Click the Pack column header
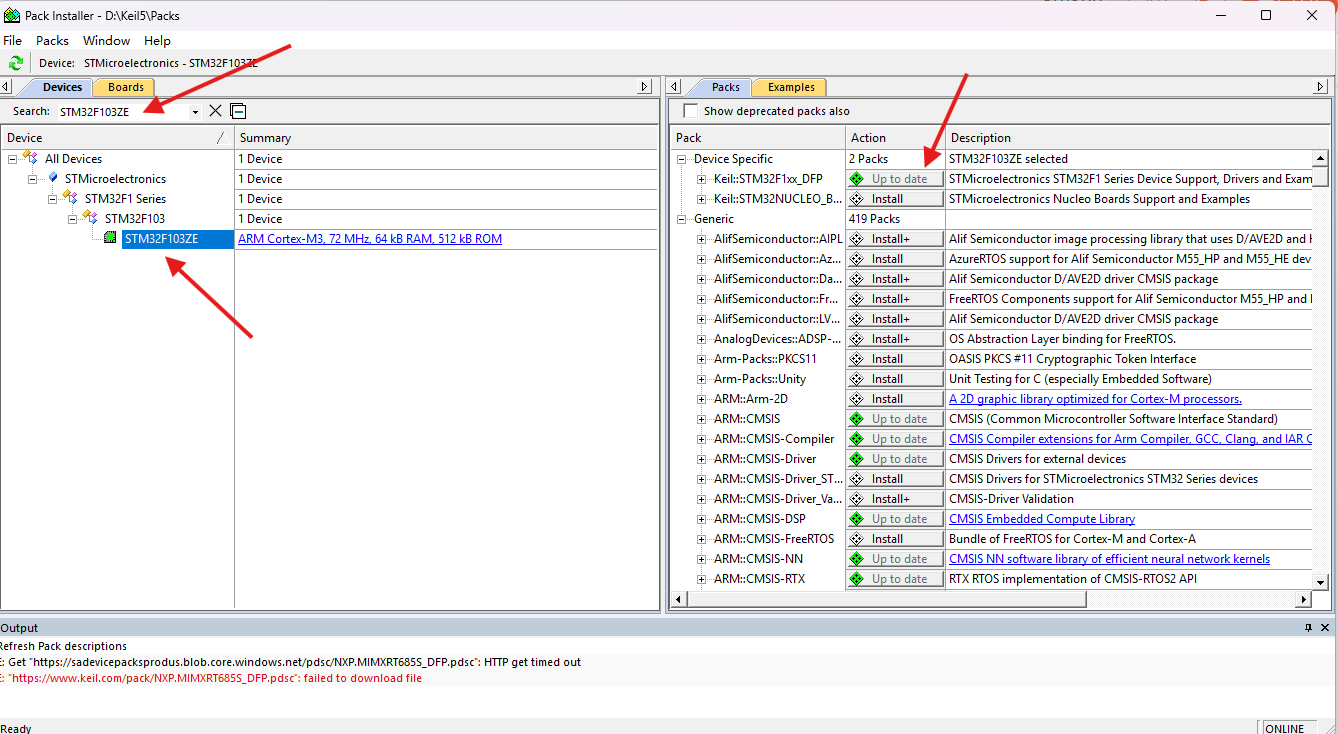The width and height of the screenshot is (1338, 734). click(758, 138)
